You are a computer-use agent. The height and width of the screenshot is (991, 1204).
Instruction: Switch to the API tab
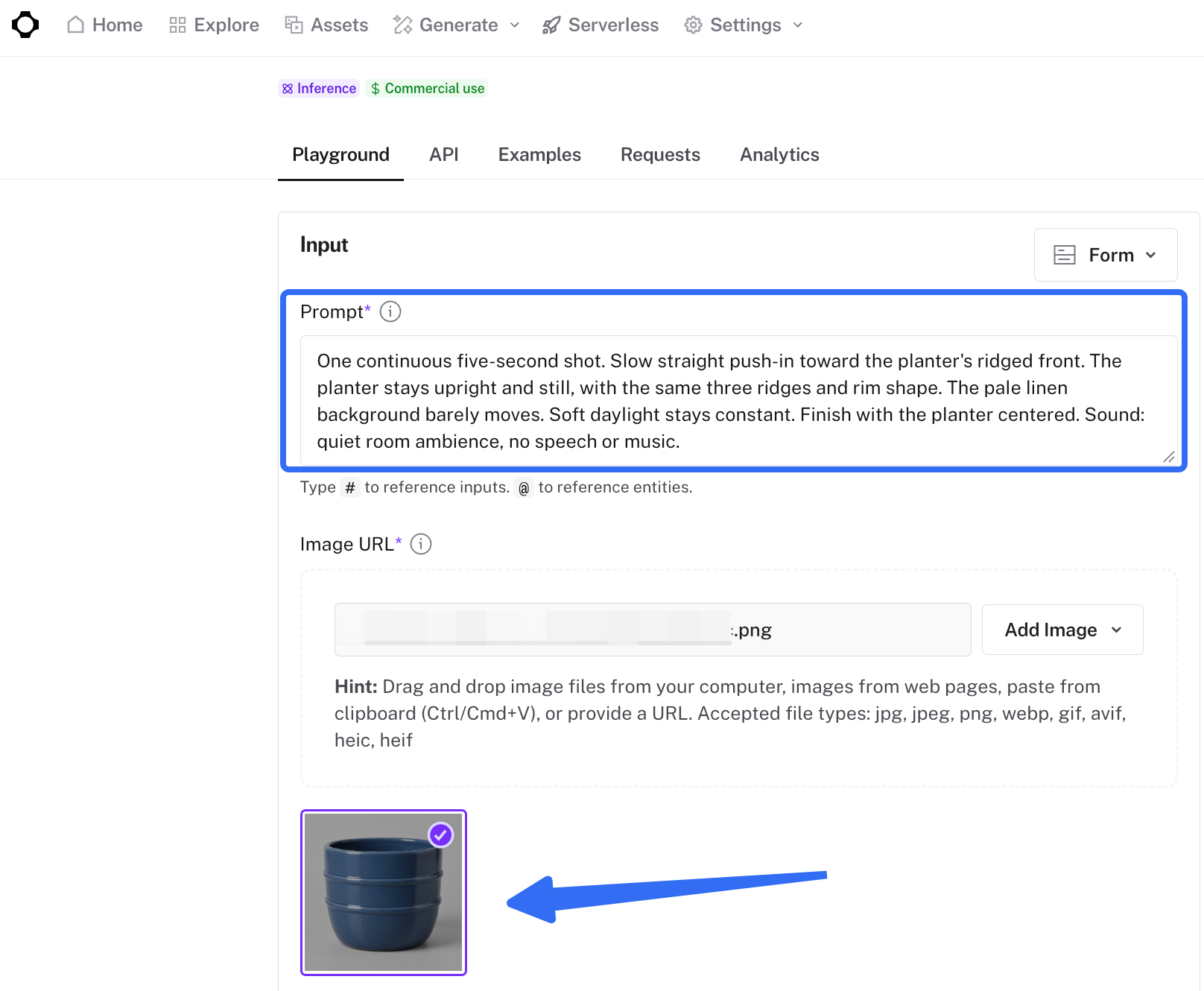point(444,154)
